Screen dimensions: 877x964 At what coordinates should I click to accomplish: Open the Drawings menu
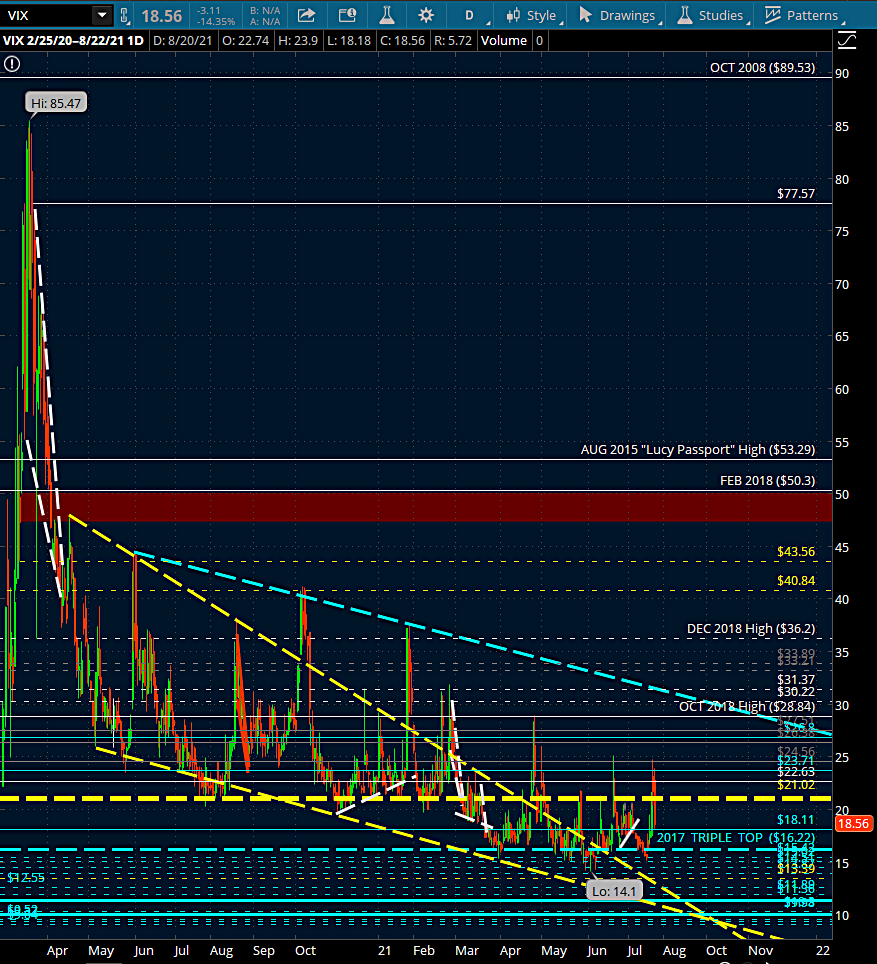click(x=617, y=15)
